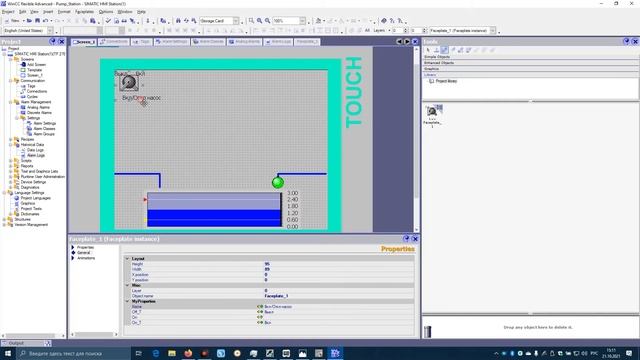
Task: Click the Find binoculars toolbar icon
Action: click(x=178, y=21)
